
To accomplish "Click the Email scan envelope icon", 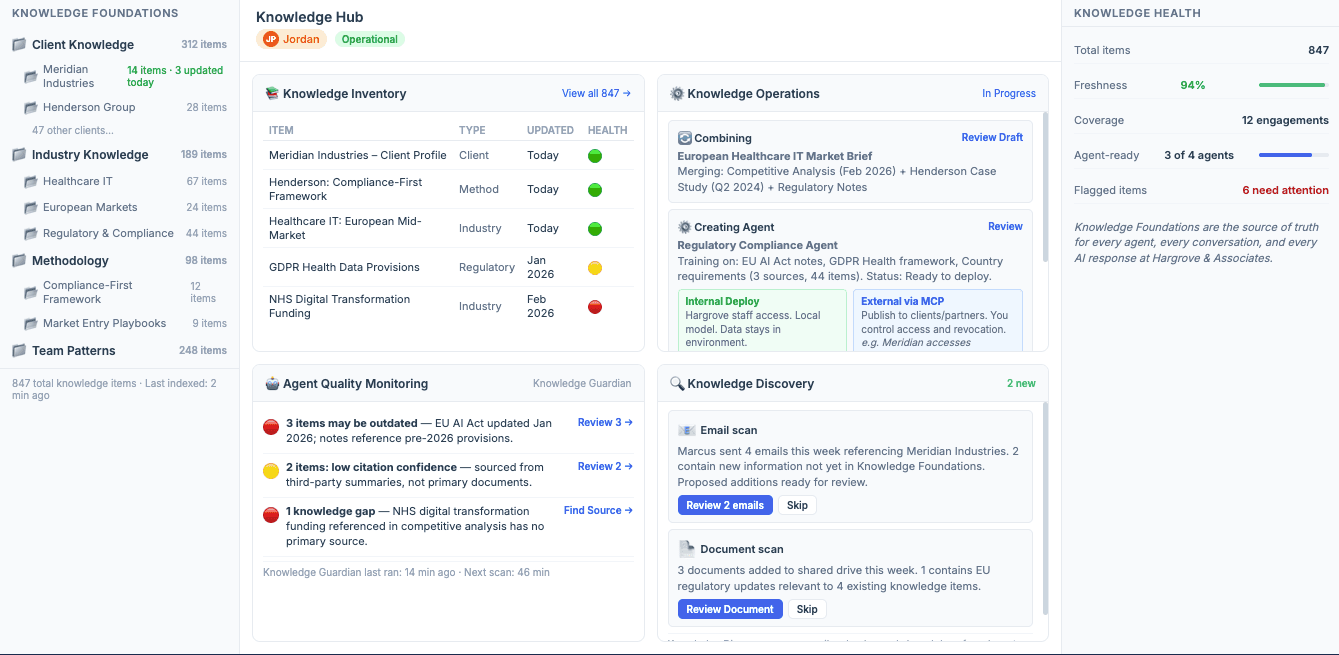I will click(687, 429).
